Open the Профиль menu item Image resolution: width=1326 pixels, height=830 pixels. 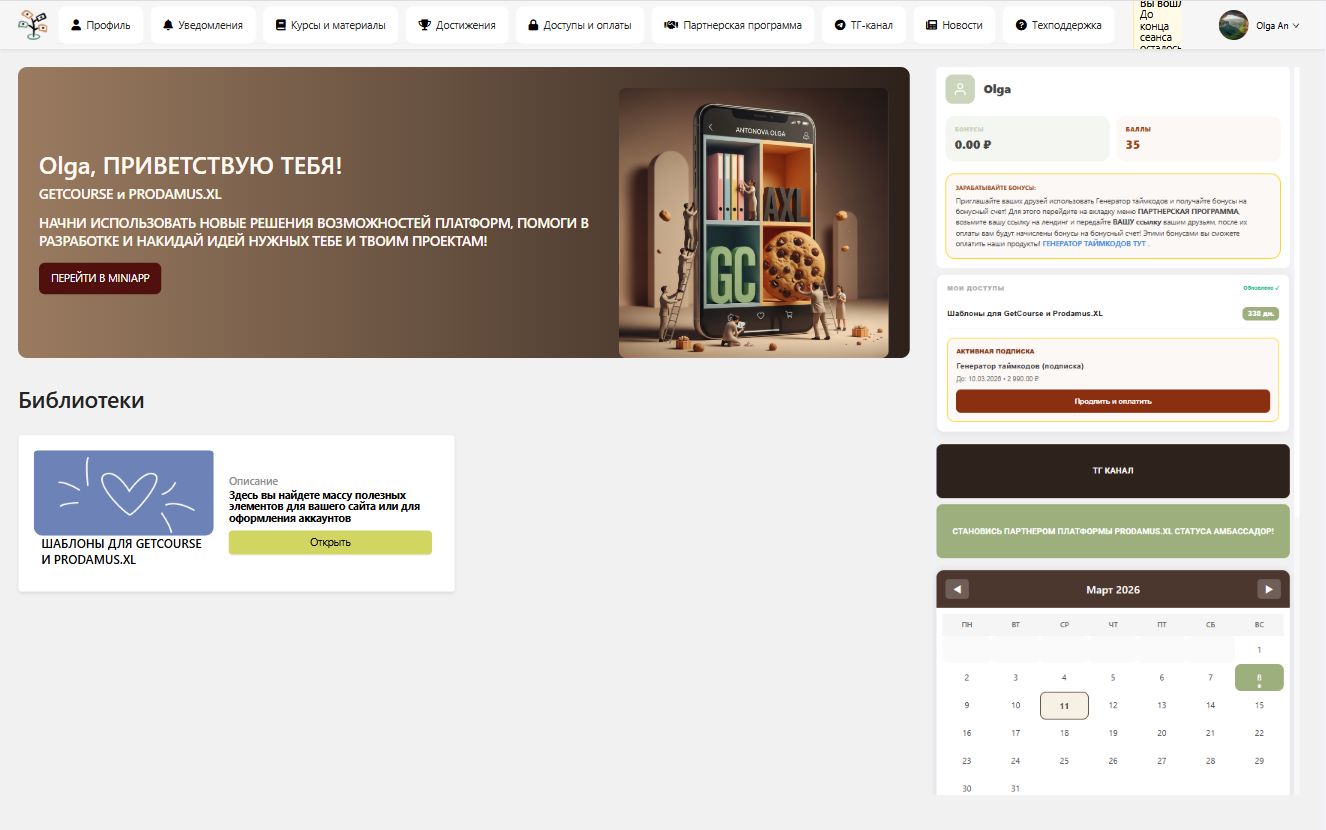point(101,25)
